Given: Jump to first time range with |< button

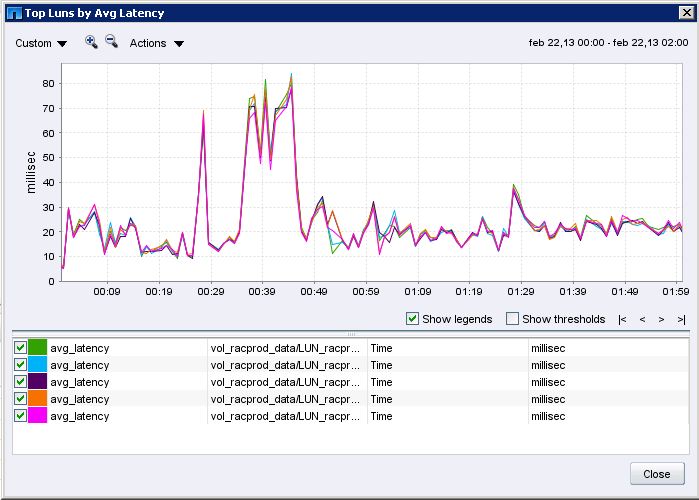Looking at the screenshot, I should [x=622, y=319].
